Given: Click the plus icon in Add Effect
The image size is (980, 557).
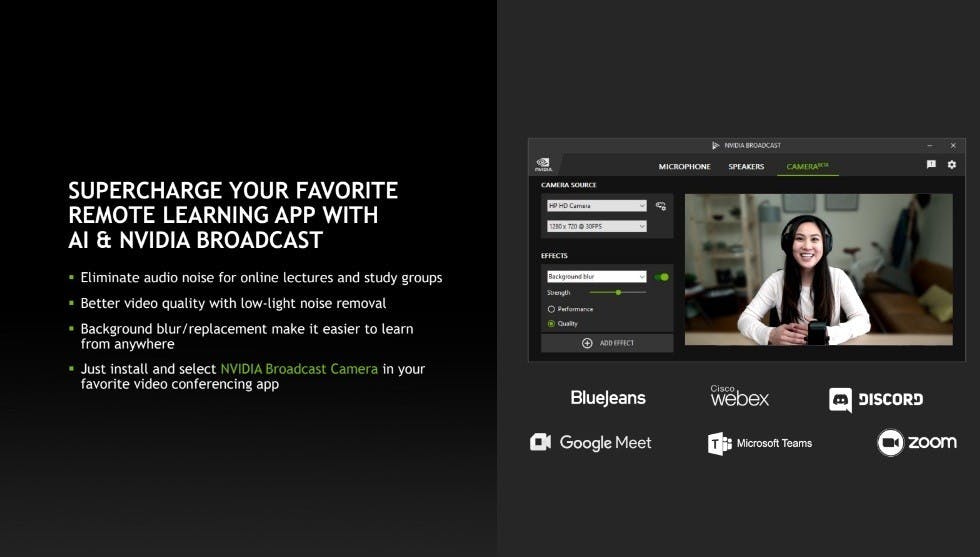Looking at the screenshot, I should [x=587, y=343].
